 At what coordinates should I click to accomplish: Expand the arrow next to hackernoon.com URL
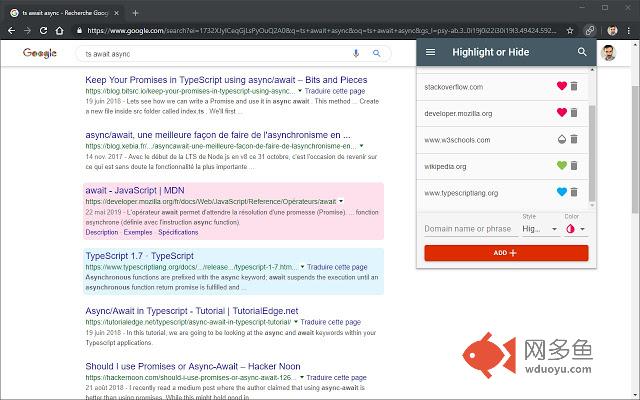click(302, 377)
